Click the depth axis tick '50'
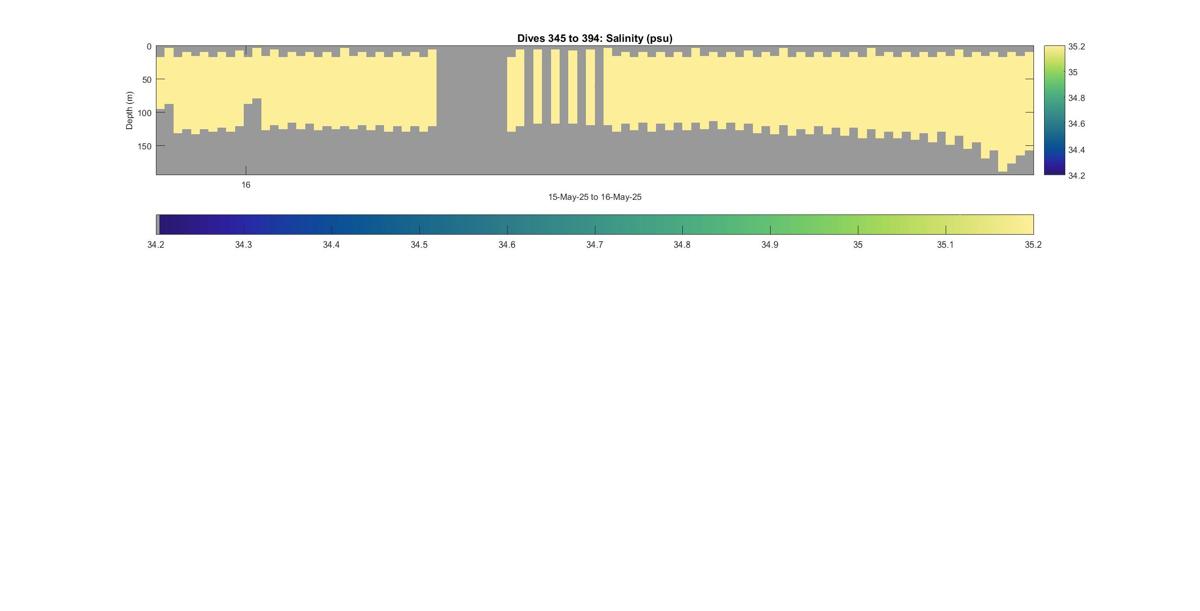This screenshot has width=1200, height=611. (x=146, y=80)
